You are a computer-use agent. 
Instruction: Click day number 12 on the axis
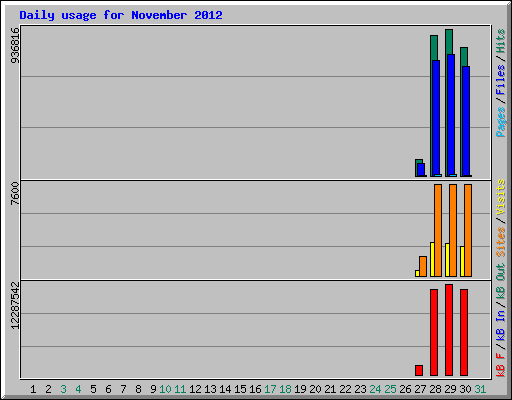click(x=195, y=389)
